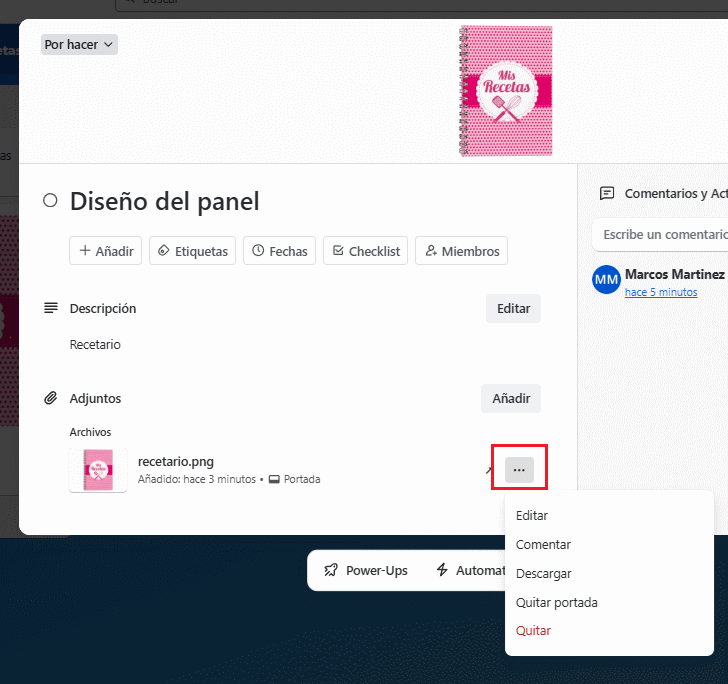Click the MM user avatar
The width and height of the screenshot is (728, 684).
click(606, 280)
